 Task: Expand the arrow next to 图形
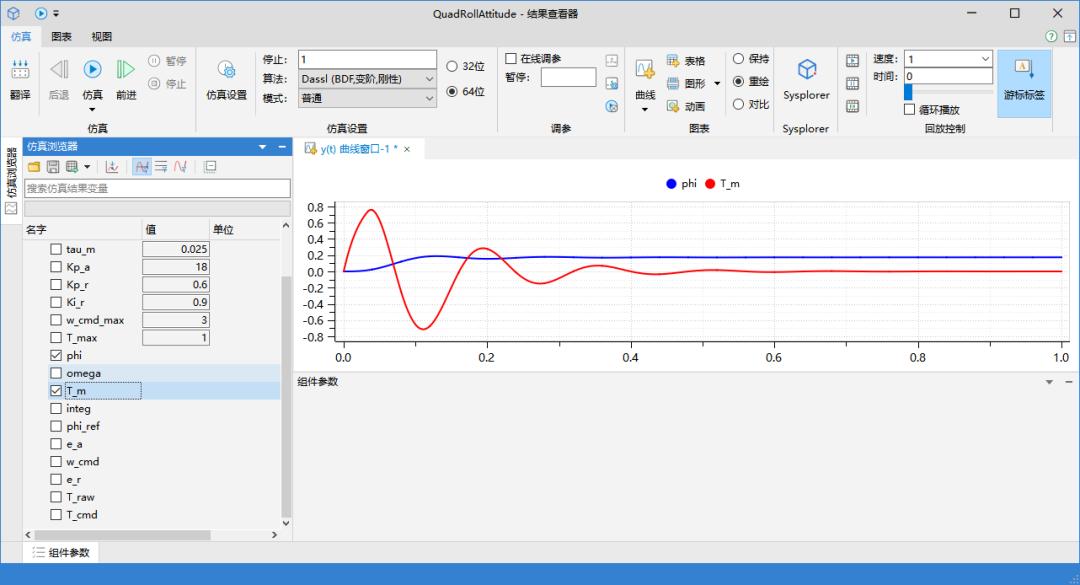pos(717,83)
